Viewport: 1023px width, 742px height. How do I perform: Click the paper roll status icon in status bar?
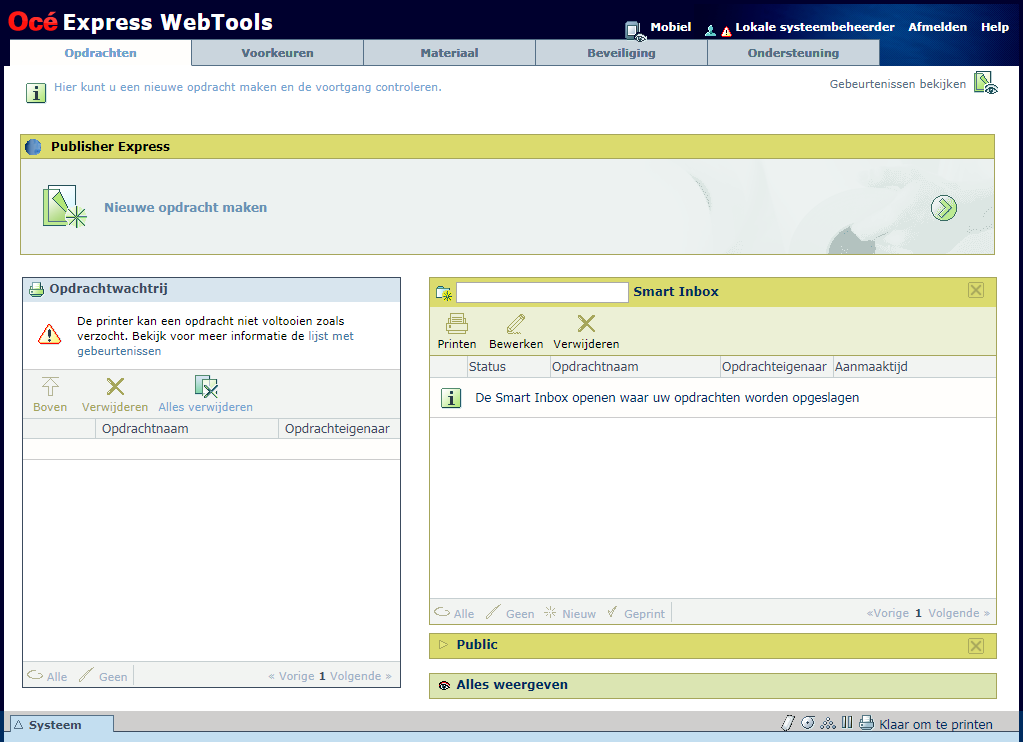[788, 722]
